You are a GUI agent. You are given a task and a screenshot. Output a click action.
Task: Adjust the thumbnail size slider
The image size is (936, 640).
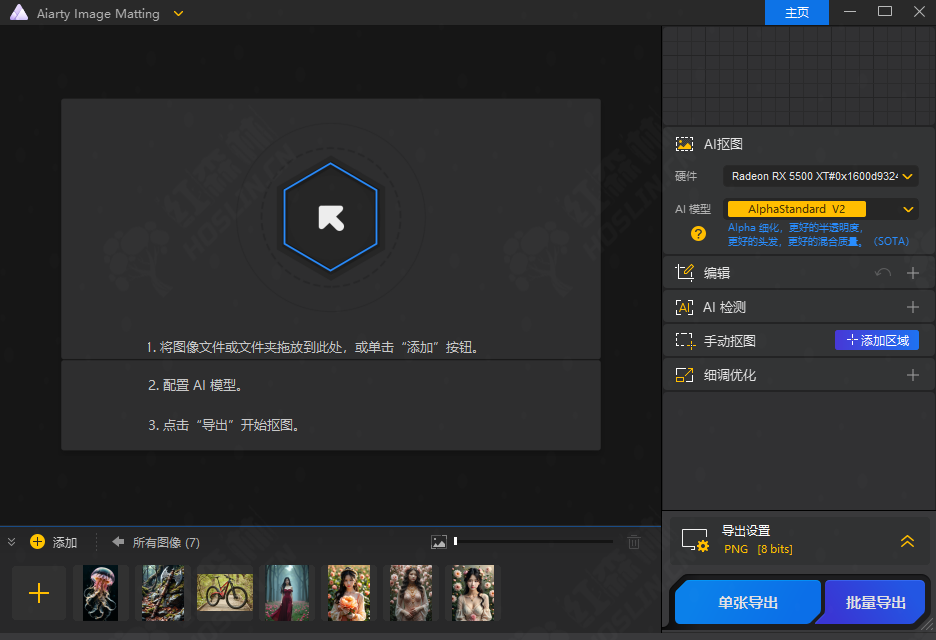tap(534, 541)
